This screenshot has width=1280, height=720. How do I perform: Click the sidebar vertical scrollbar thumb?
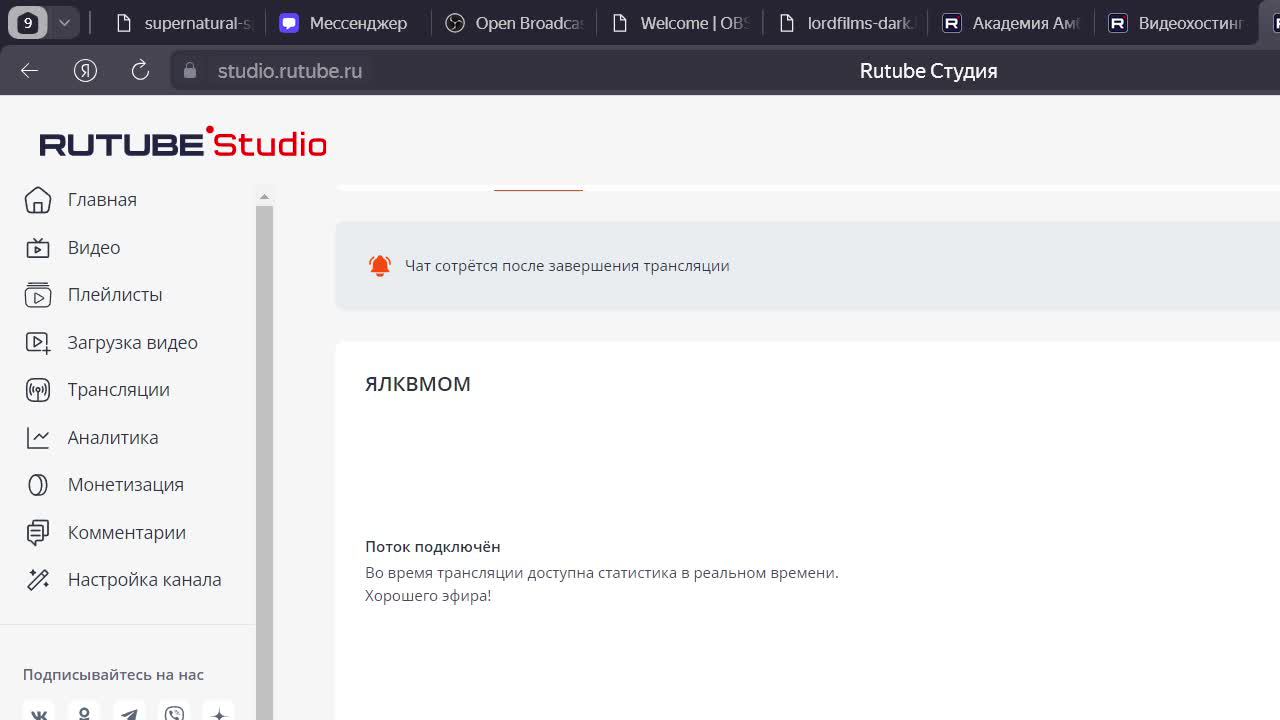point(264,462)
